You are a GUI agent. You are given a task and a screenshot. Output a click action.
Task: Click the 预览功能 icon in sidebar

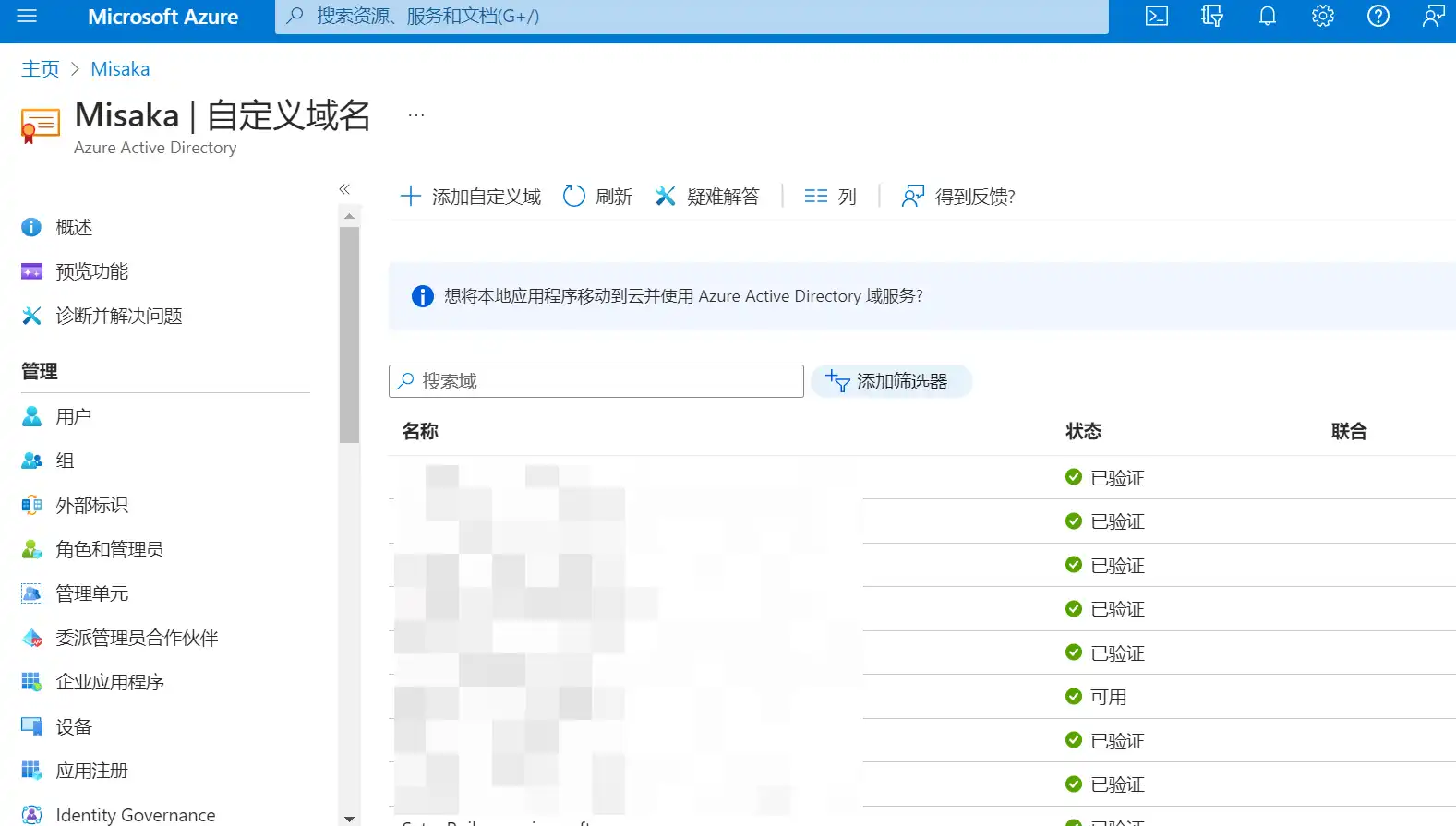coord(31,271)
